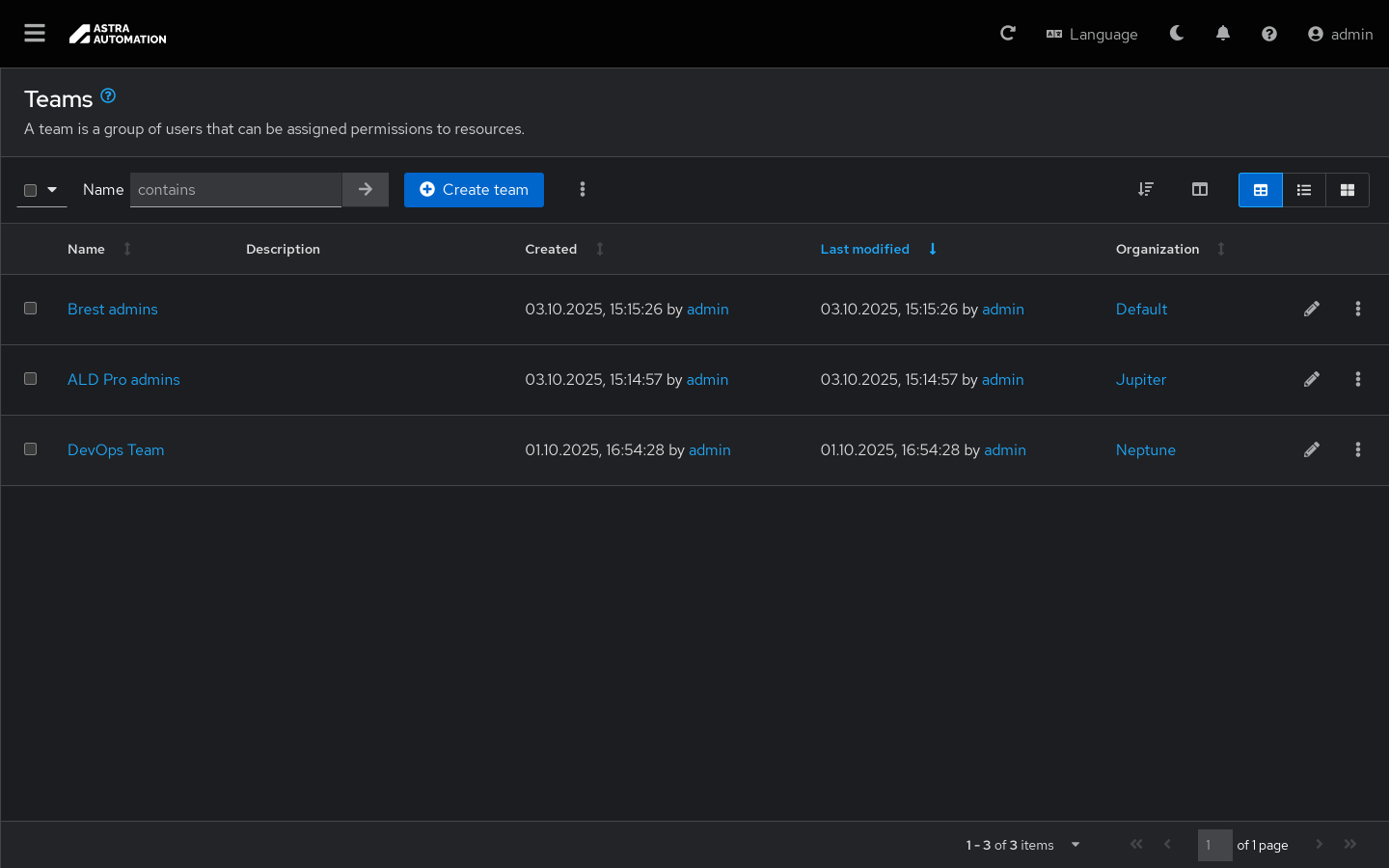Viewport: 1389px width, 868px height.
Task: Expand the bulk select dropdown arrow
Action: pyautogui.click(x=52, y=190)
